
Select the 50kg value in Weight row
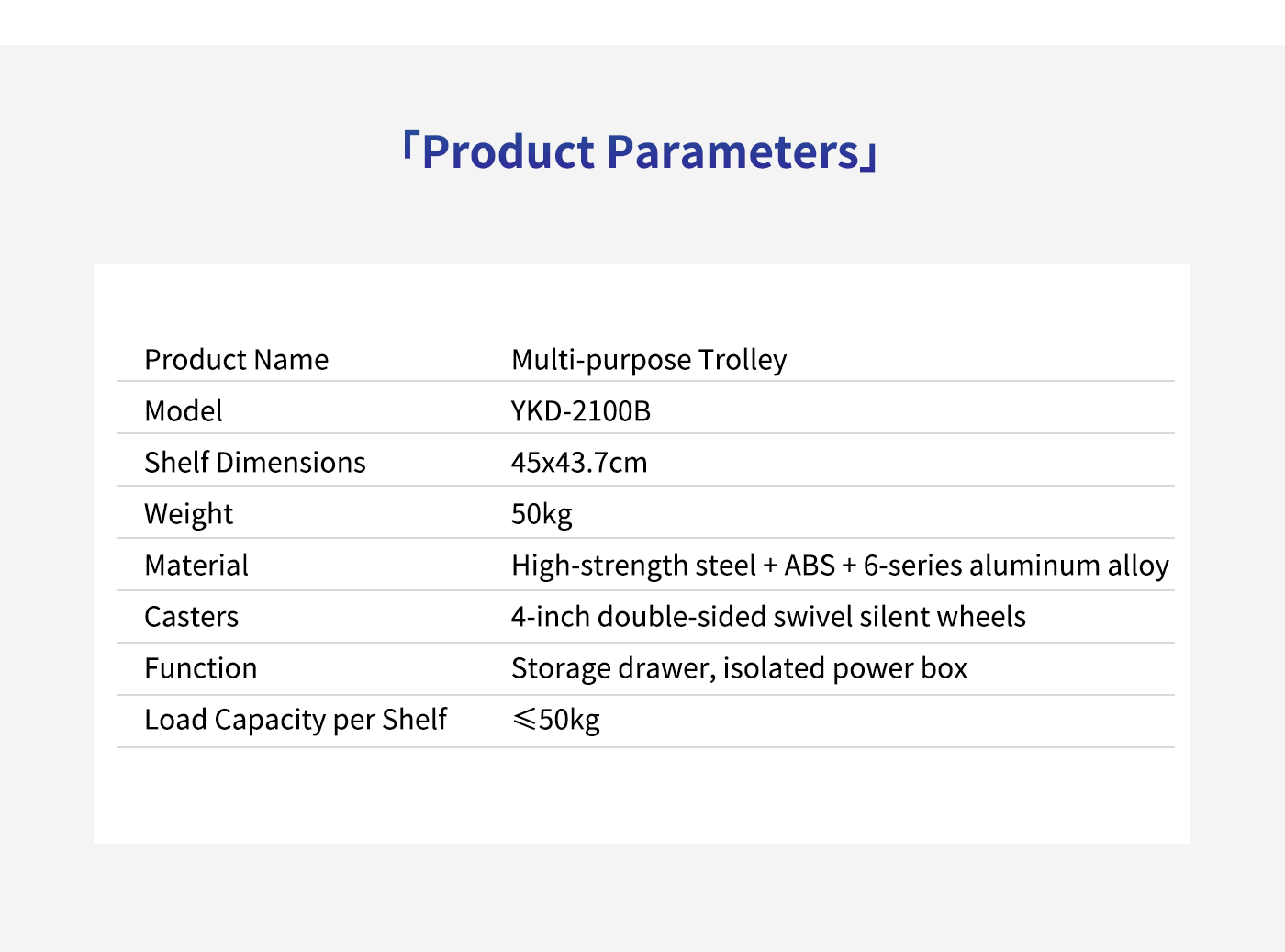click(542, 514)
